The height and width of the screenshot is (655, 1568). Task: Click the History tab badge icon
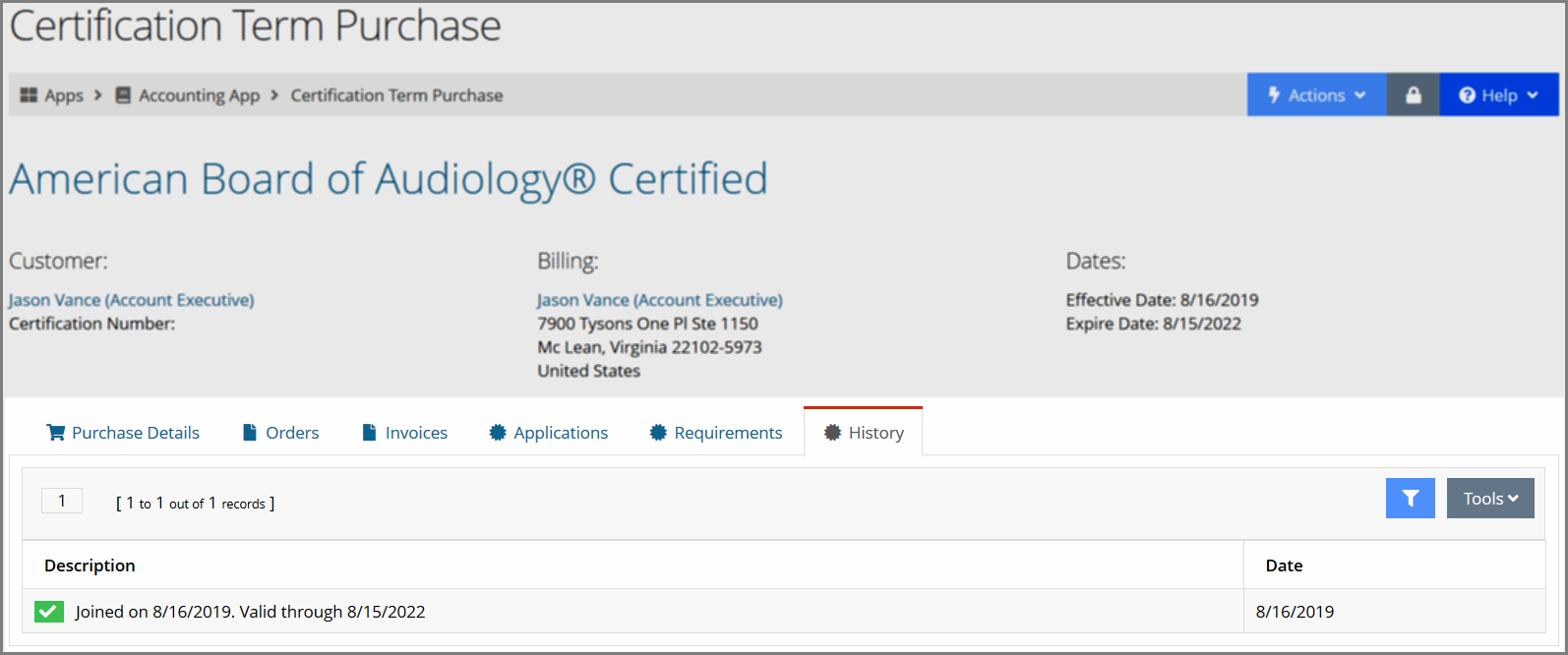[x=832, y=433]
